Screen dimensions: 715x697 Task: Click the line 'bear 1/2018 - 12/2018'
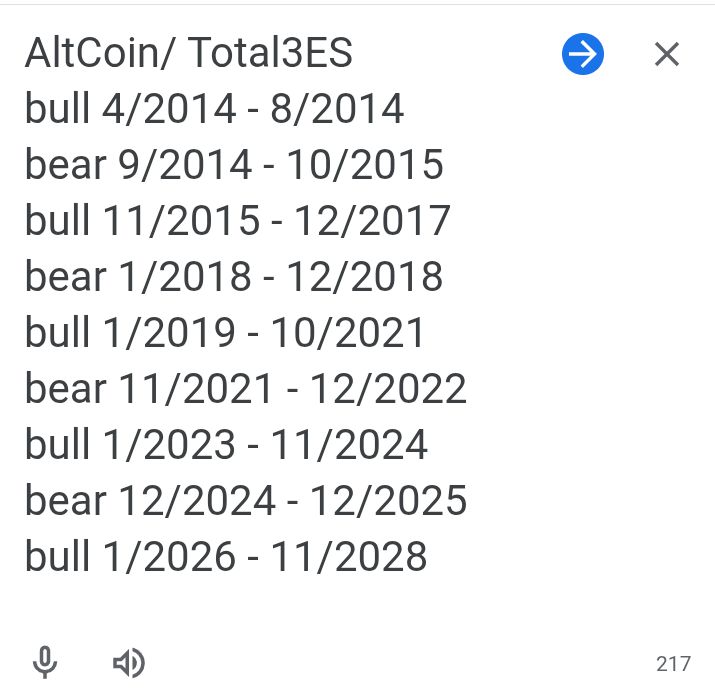tap(234, 277)
